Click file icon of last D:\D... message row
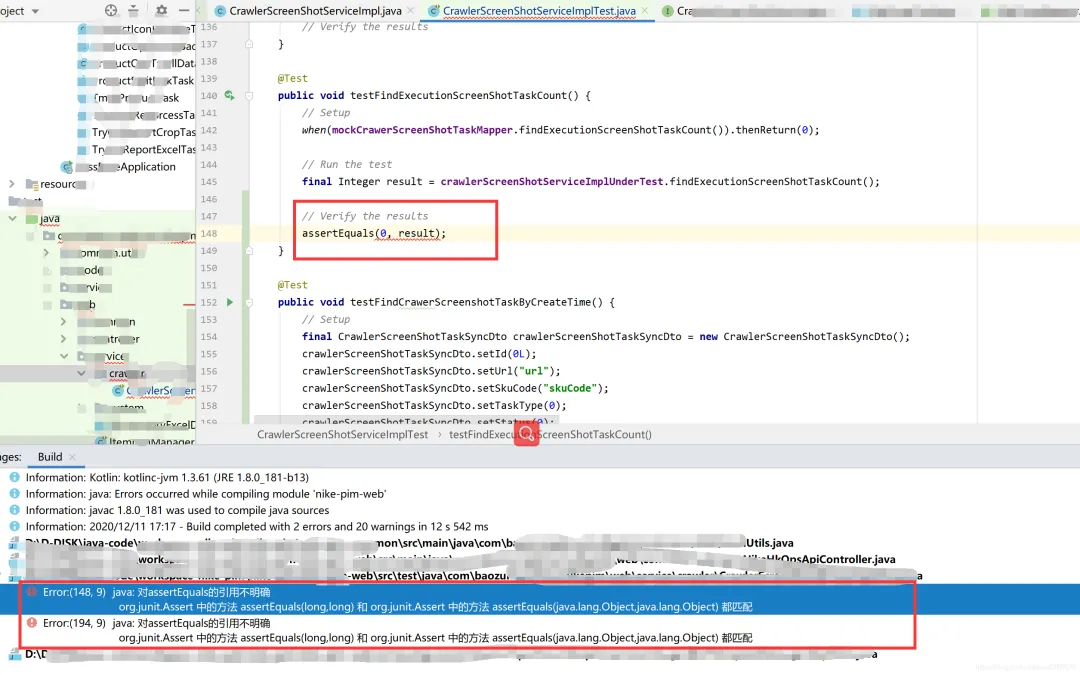The image size is (1080, 675). click(x=14, y=654)
